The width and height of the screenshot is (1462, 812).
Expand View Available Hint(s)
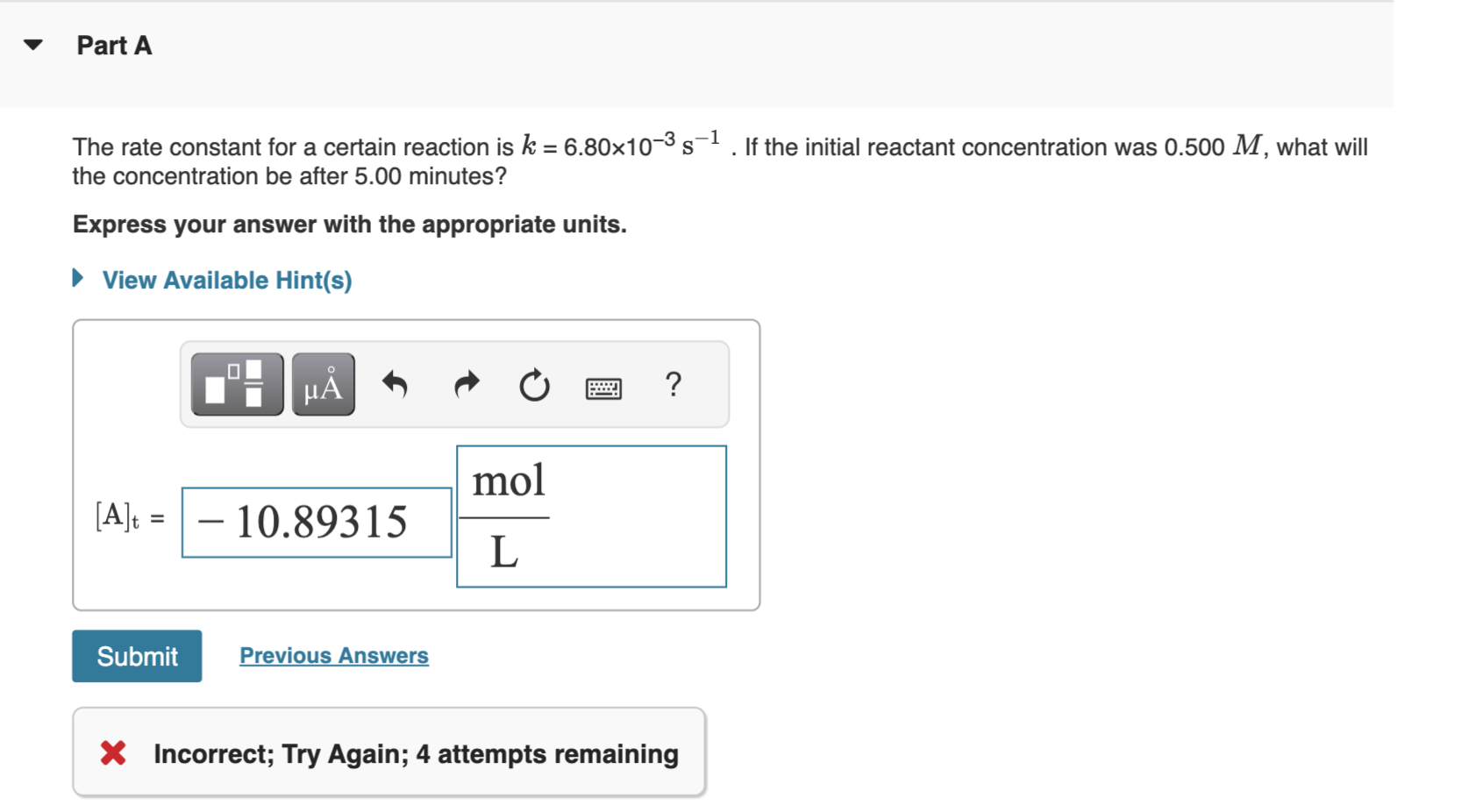tap(225, 280)
